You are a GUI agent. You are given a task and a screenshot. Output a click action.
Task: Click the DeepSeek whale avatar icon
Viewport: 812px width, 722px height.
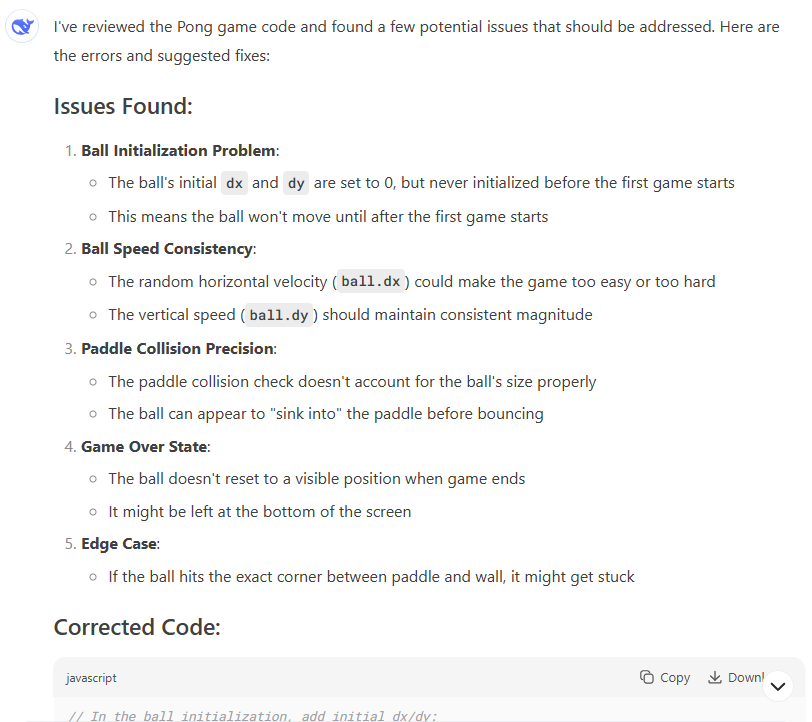22,27
